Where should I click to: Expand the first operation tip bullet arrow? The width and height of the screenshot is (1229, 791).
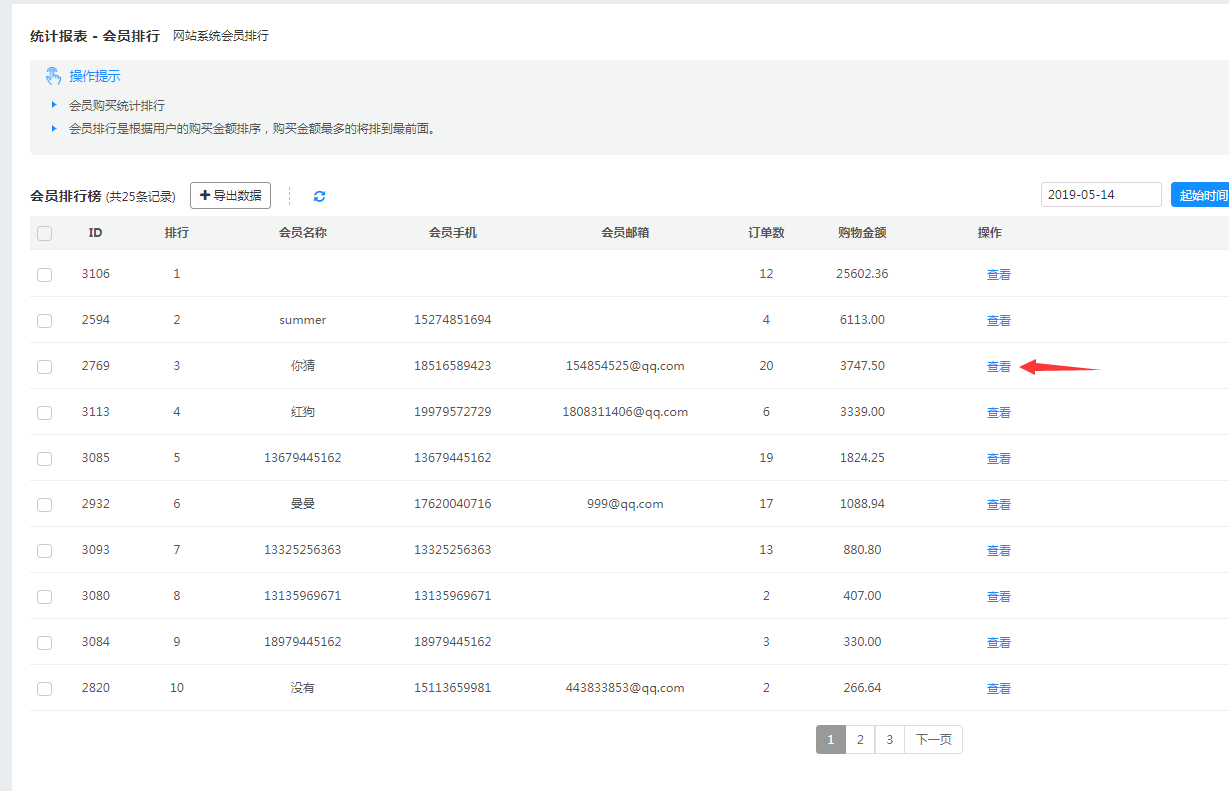tap(54, 104)
